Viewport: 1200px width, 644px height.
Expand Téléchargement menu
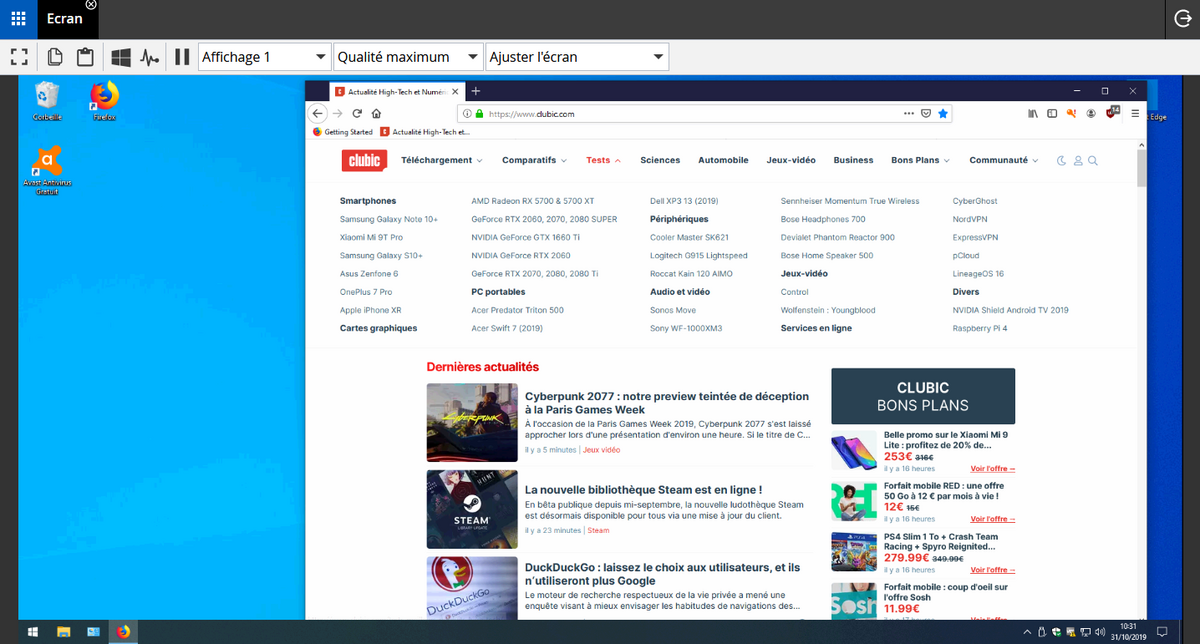[442, 160]
